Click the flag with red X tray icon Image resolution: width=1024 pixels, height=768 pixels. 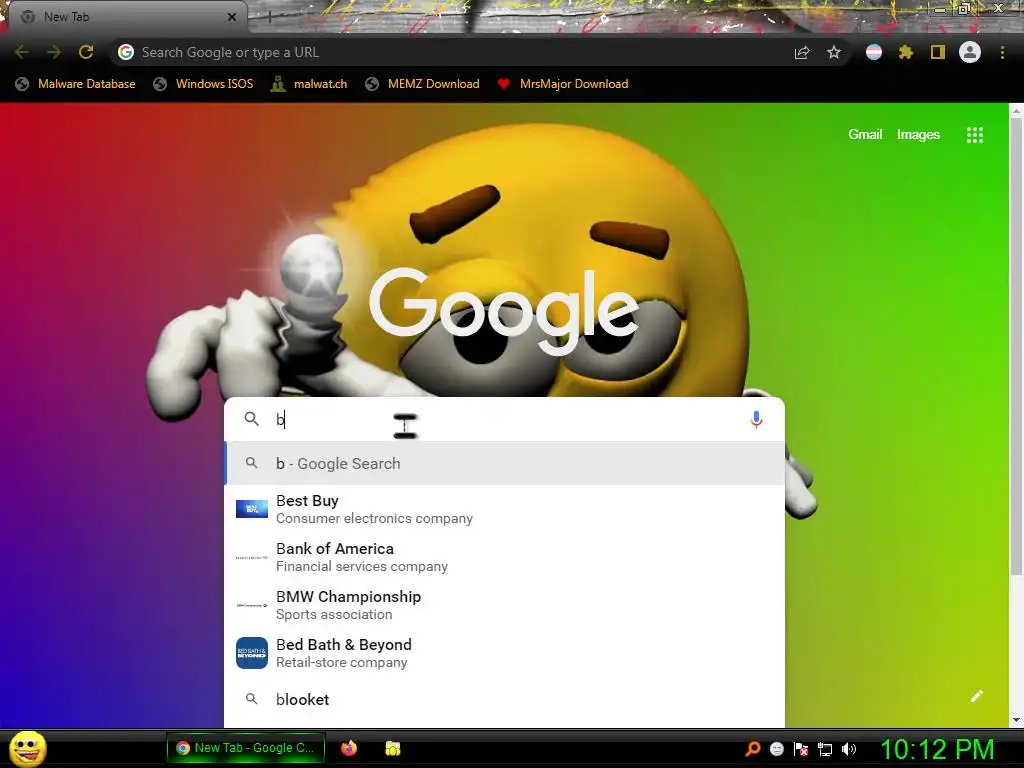click(801, 749)
